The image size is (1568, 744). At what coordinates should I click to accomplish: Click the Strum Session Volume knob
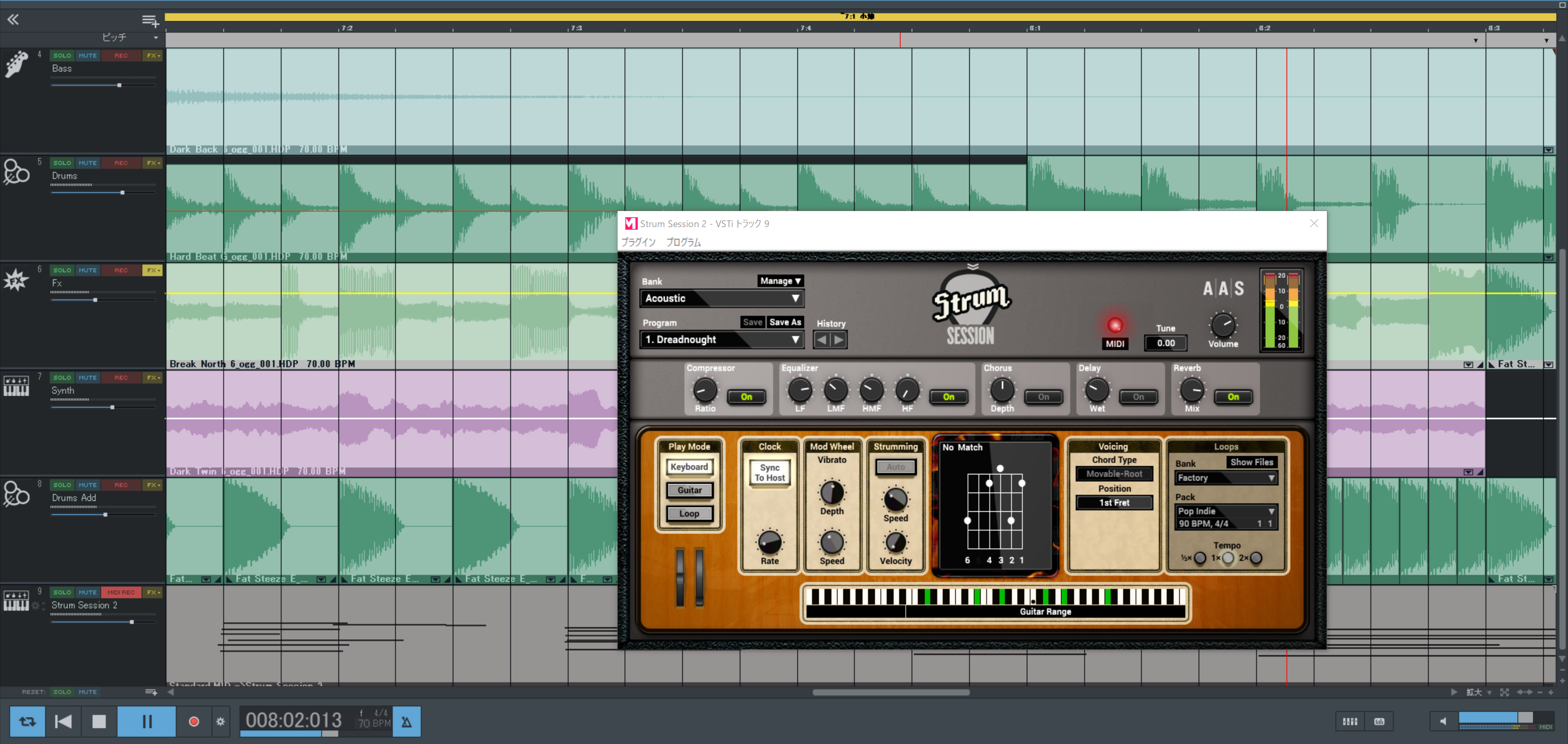click(x=1223, y=325)
